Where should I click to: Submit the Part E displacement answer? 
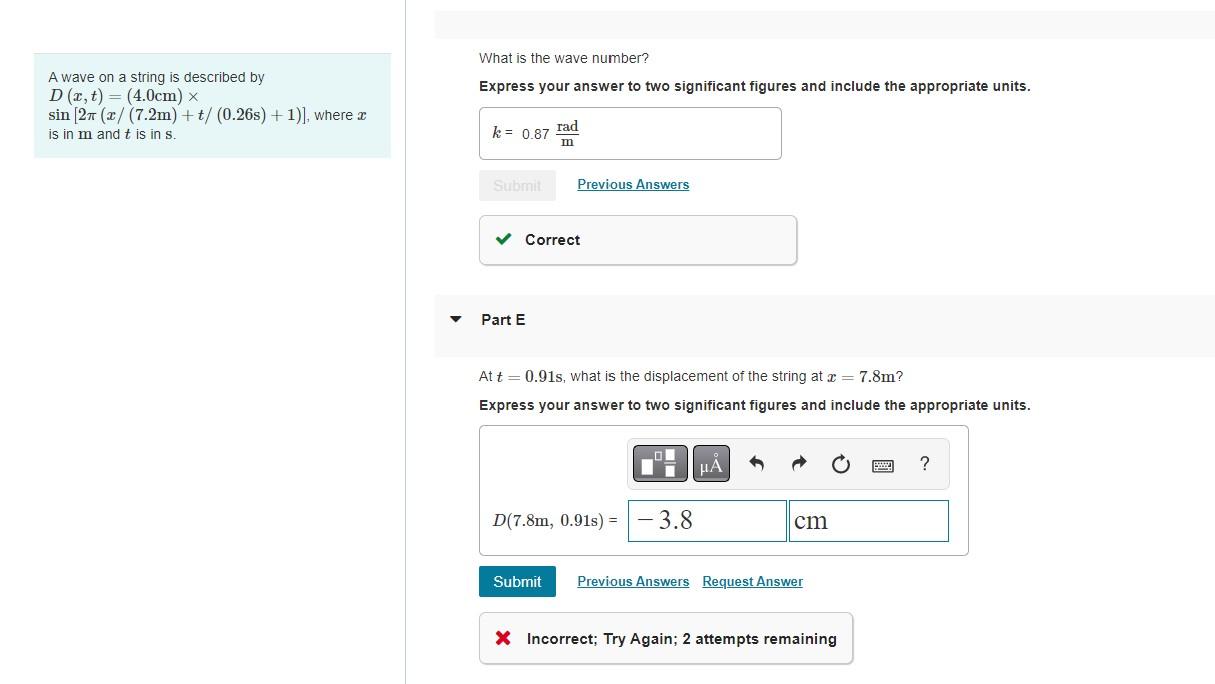517,581
